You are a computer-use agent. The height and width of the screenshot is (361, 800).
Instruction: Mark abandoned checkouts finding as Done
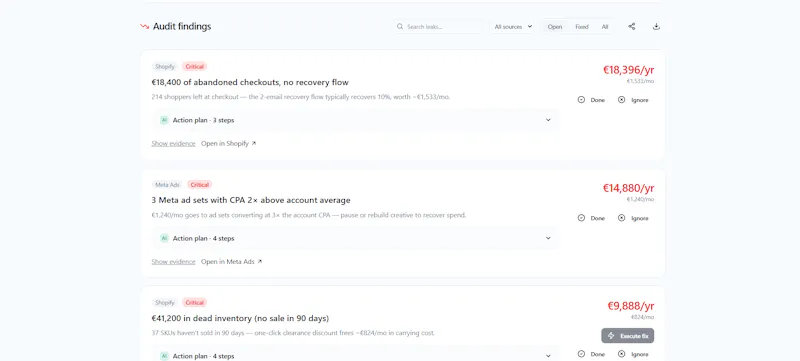pos(591,100)
